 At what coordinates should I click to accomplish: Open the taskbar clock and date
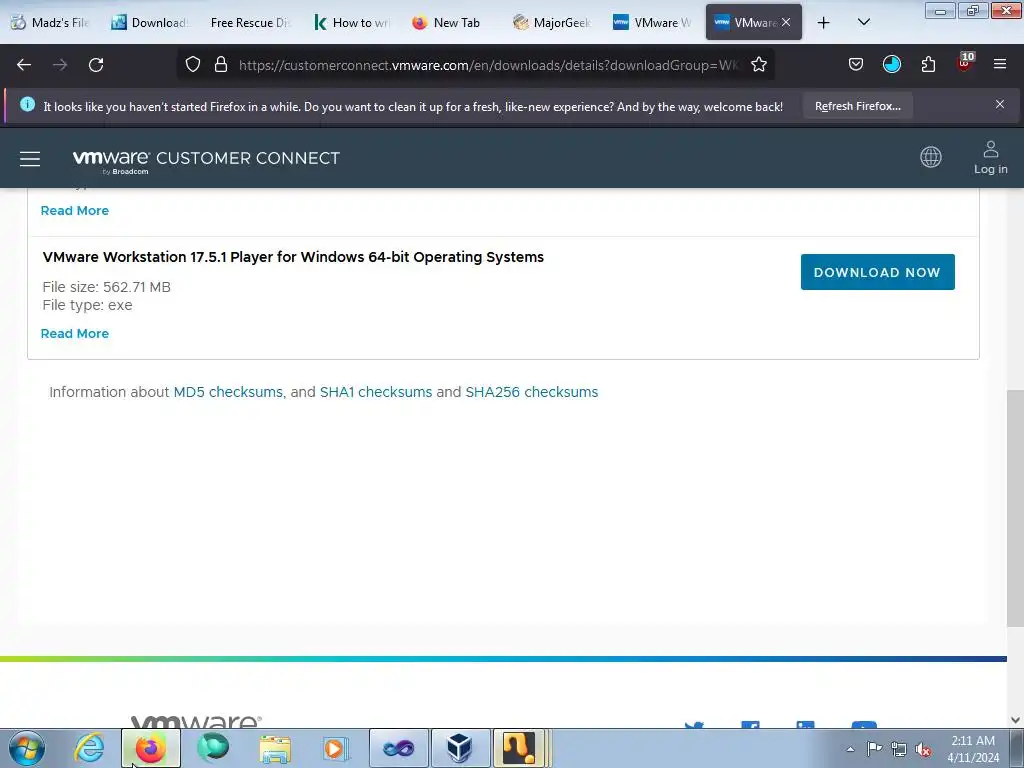point(973,749)
